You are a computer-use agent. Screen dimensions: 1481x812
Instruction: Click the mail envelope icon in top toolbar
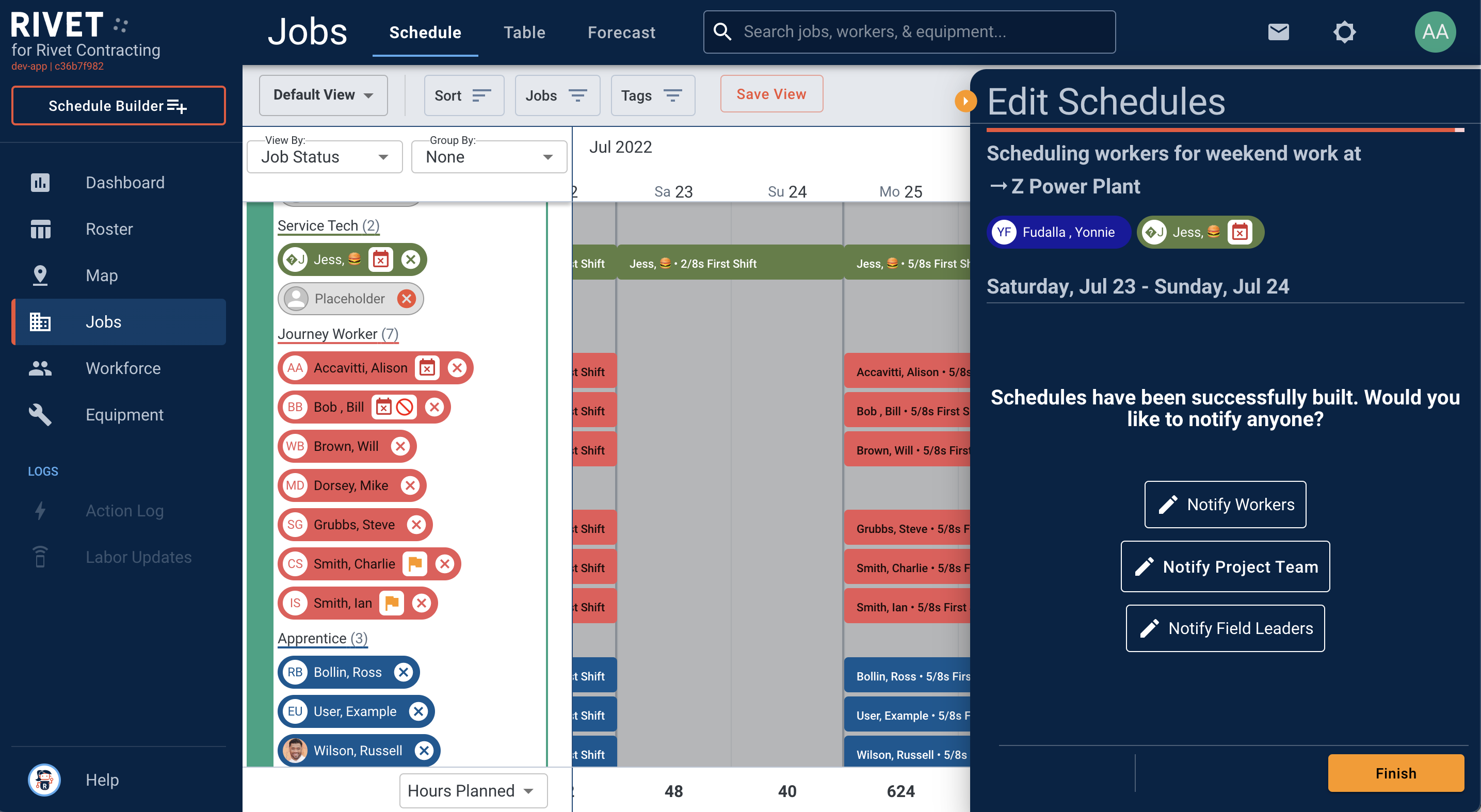[1278, 31]
